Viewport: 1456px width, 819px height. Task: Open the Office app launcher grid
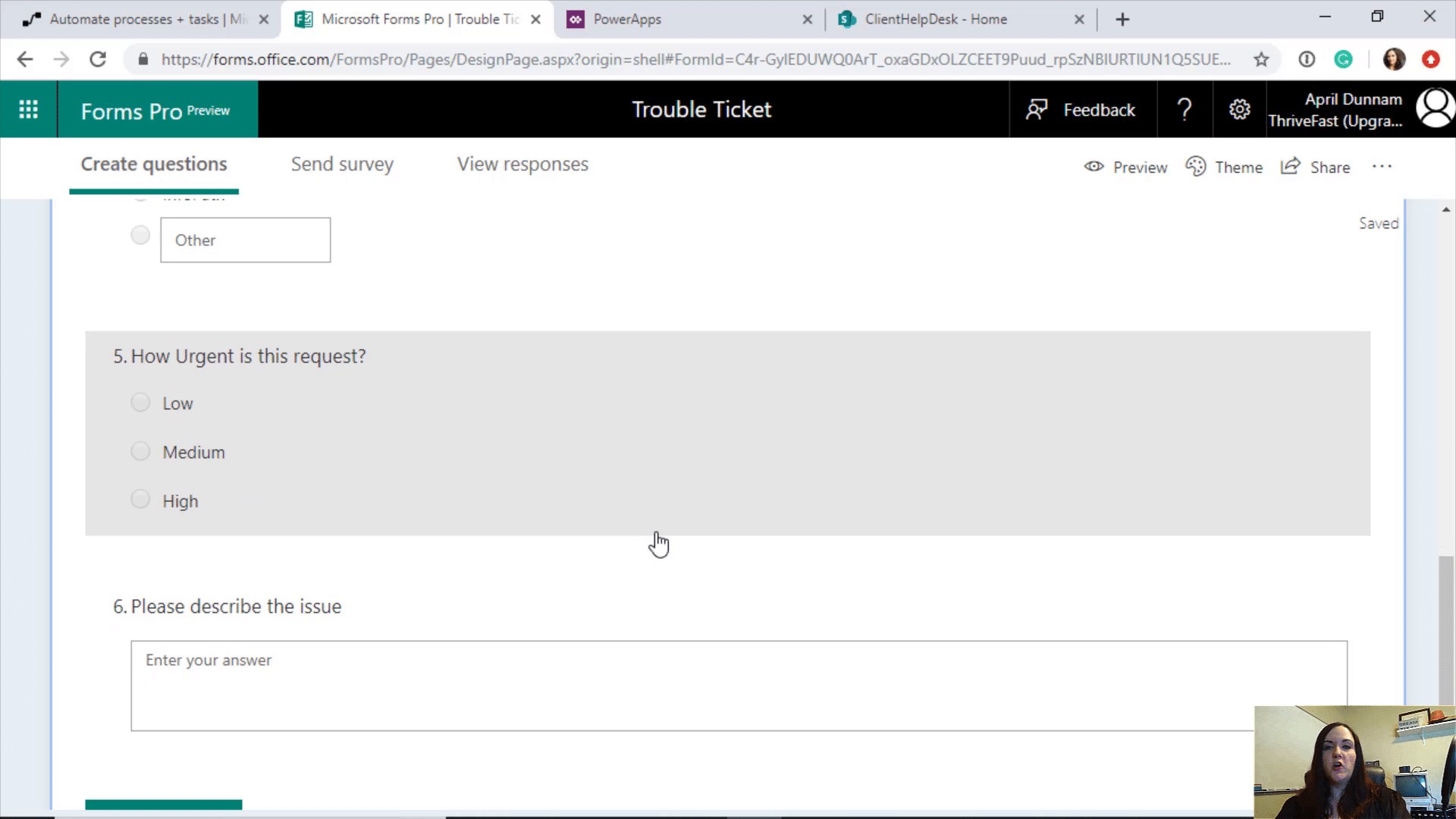click(x=29, y=110)
